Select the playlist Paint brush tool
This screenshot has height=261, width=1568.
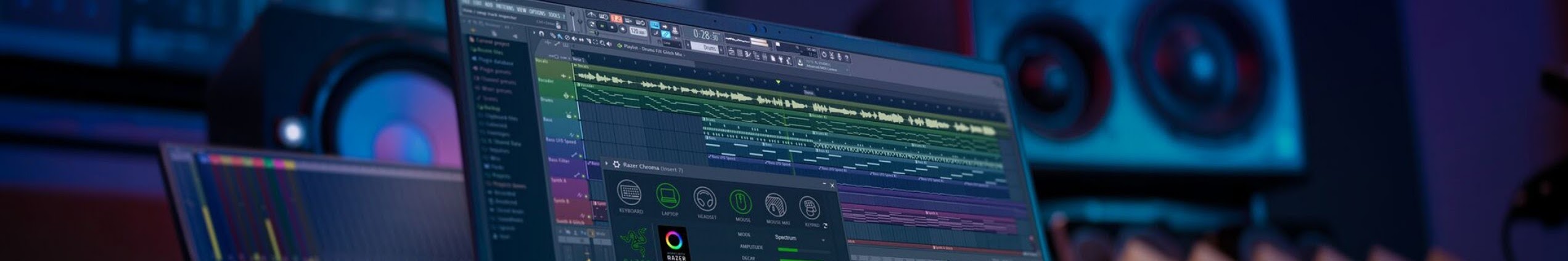[560, 37]
